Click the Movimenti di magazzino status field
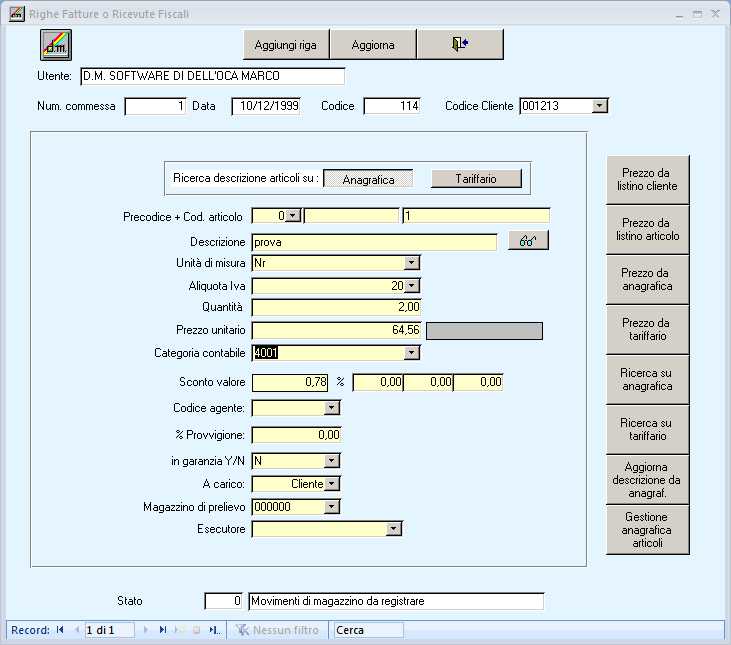The height and width of the screenshot is (645, 731). tap(396, 601)
